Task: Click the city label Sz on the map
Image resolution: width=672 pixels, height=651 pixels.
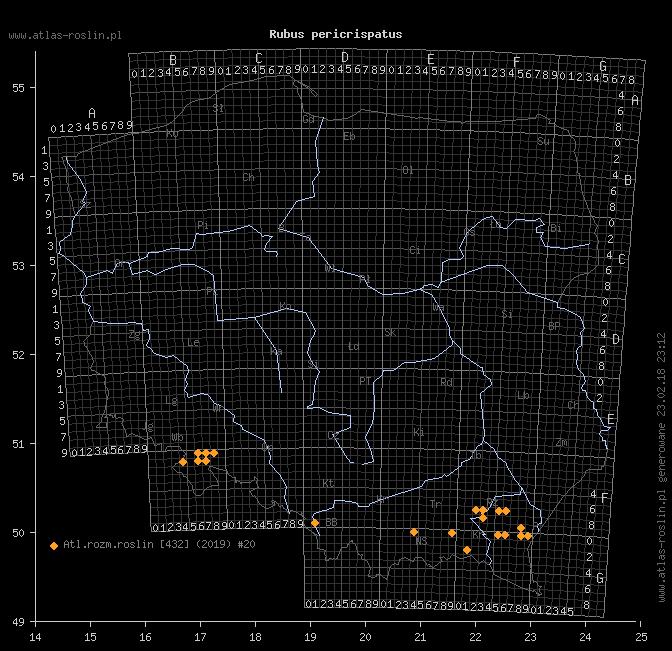Action: (85, 204)
